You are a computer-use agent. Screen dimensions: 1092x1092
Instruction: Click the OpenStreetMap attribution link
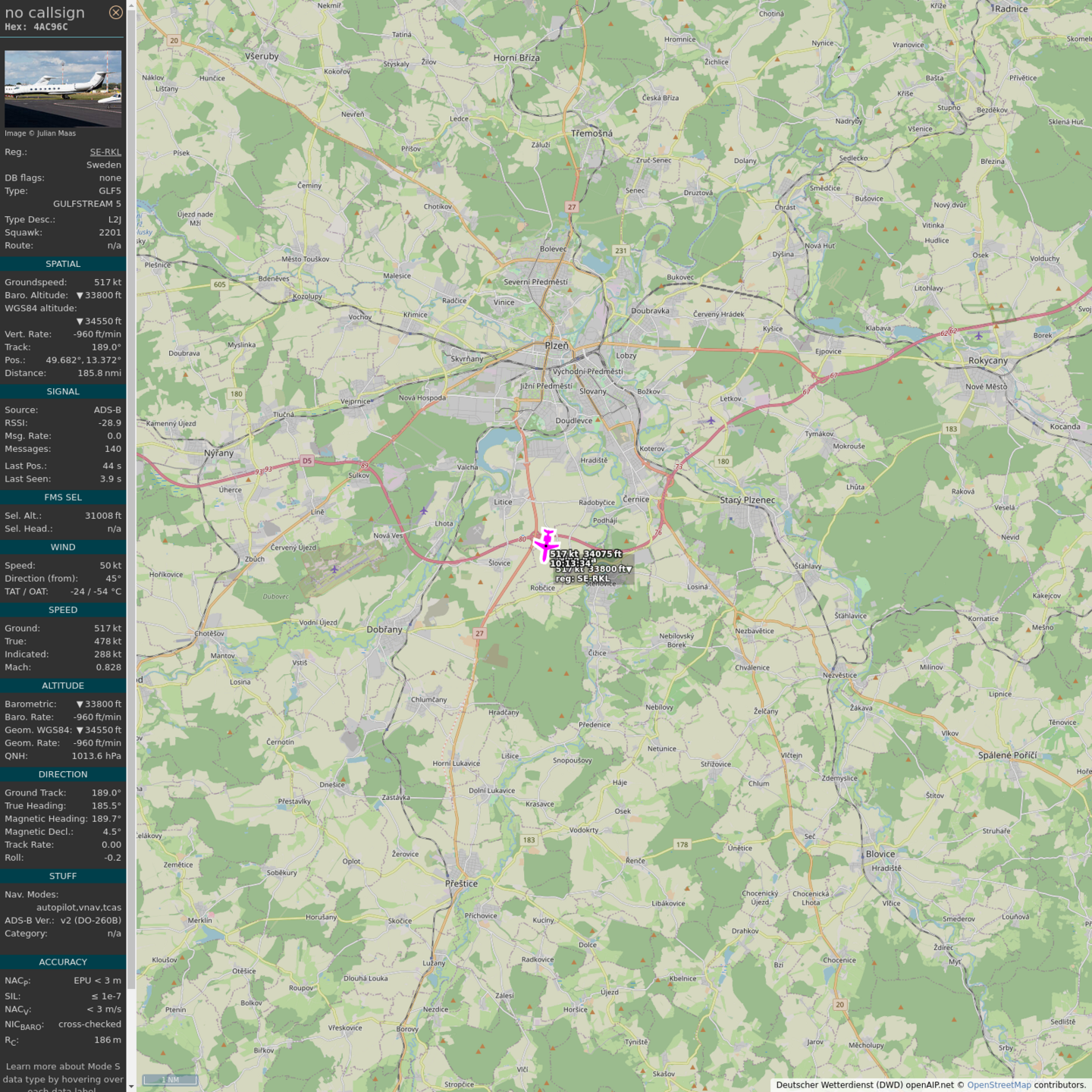click(999, 1084)
